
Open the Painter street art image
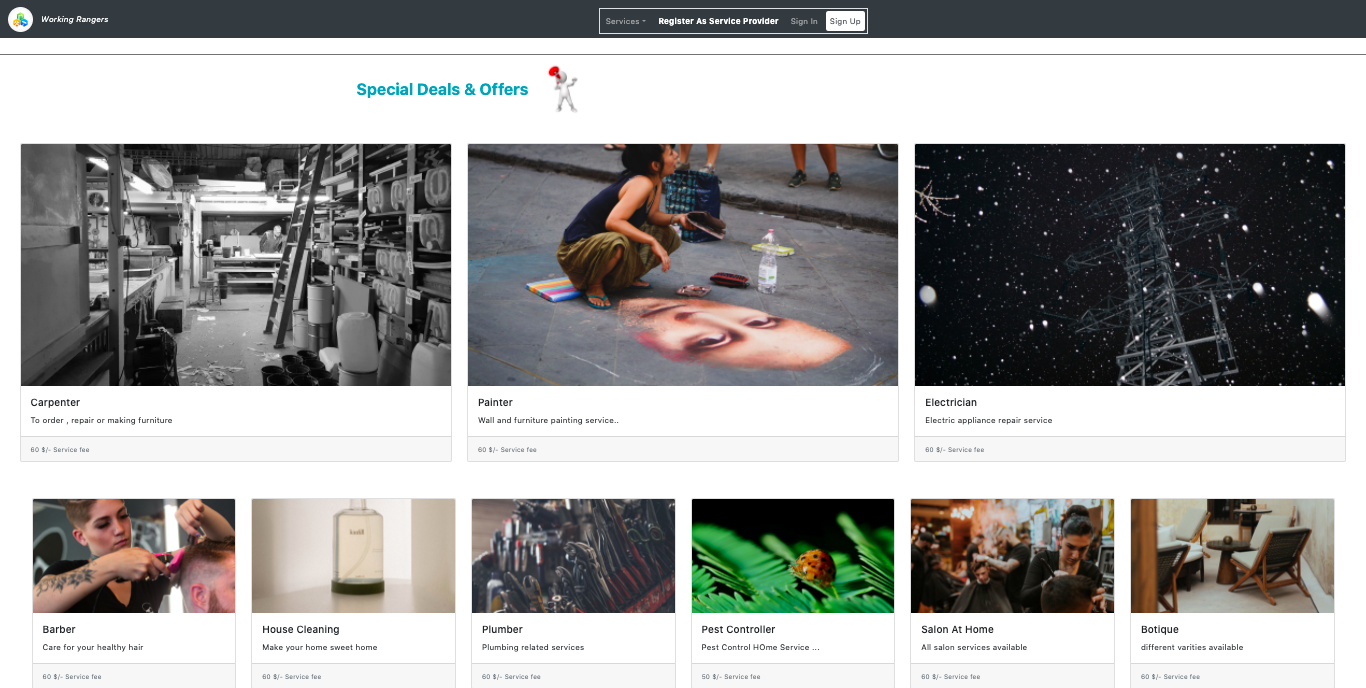pyautogui.click(x=683, y=265)
